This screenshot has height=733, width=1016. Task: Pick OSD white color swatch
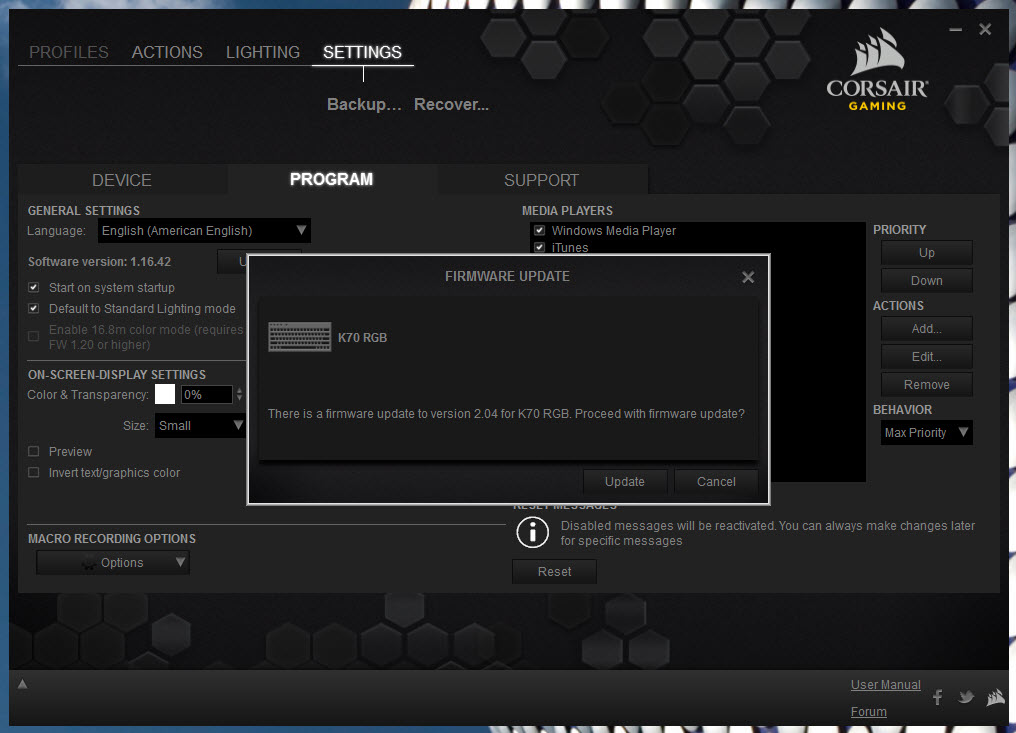[165, 394]
